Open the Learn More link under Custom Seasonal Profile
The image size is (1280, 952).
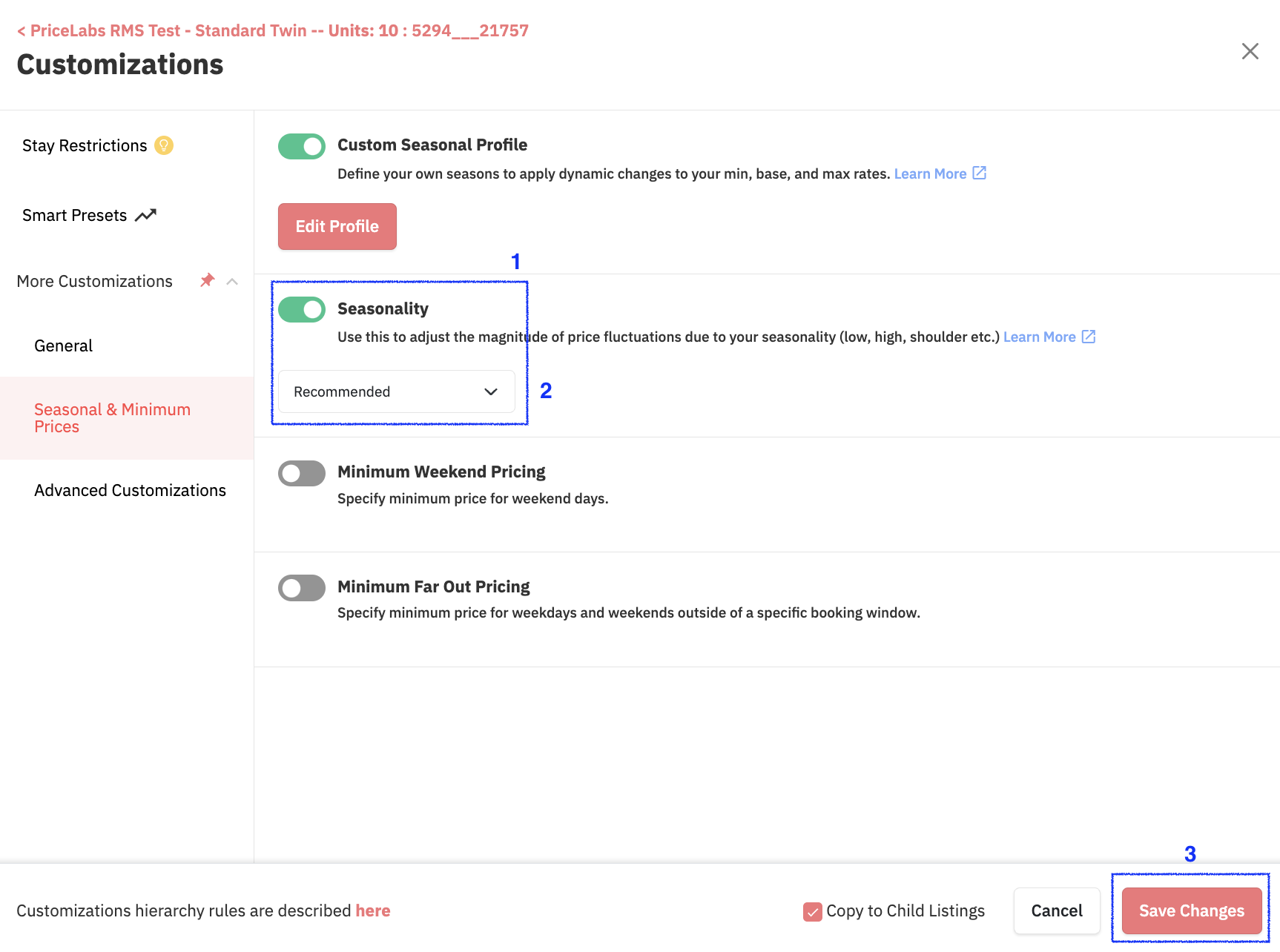pyautogui.click(x=930, y=173)
